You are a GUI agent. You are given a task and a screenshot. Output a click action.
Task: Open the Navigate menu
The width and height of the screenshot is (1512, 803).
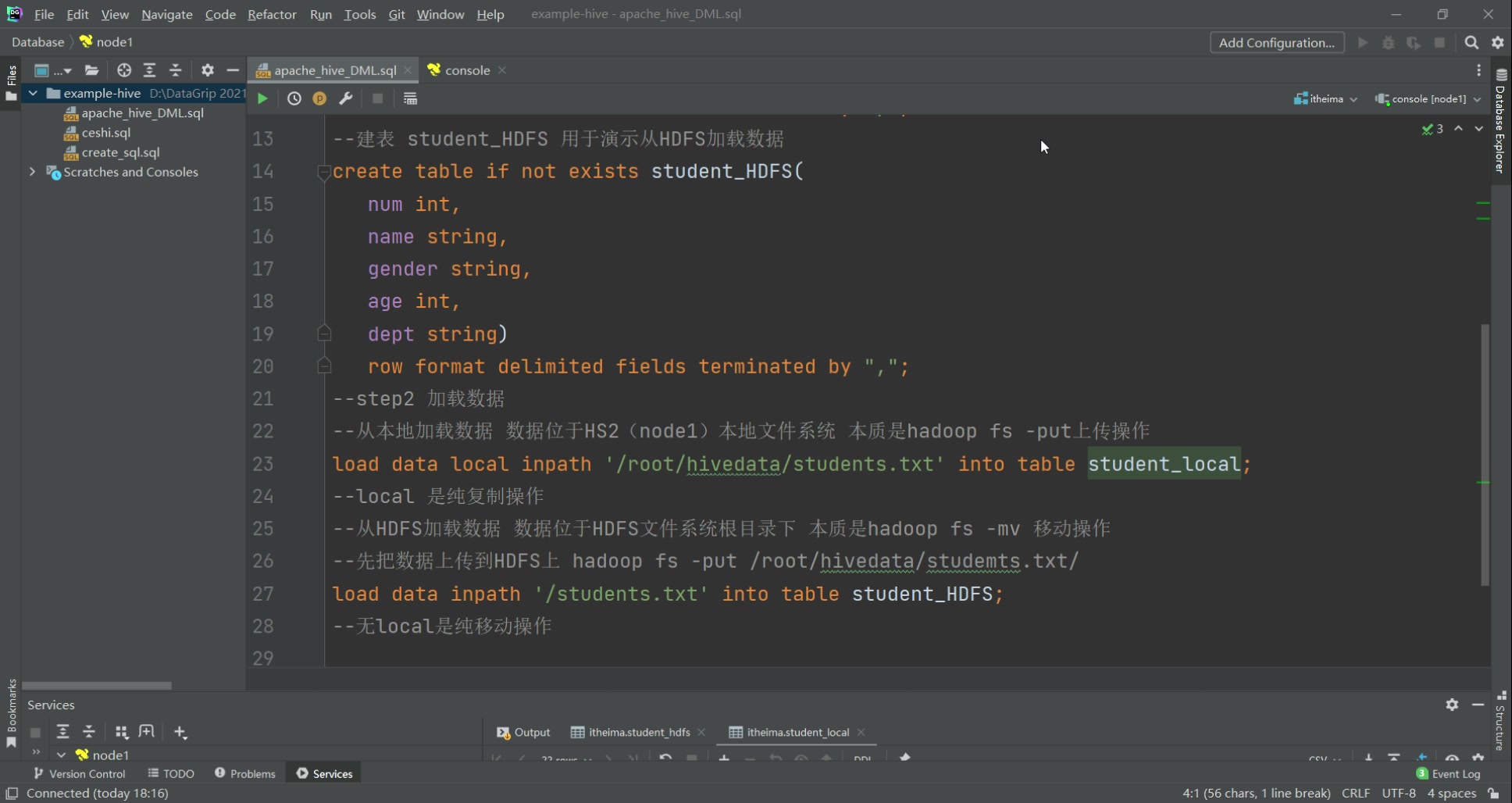(166, 14)
